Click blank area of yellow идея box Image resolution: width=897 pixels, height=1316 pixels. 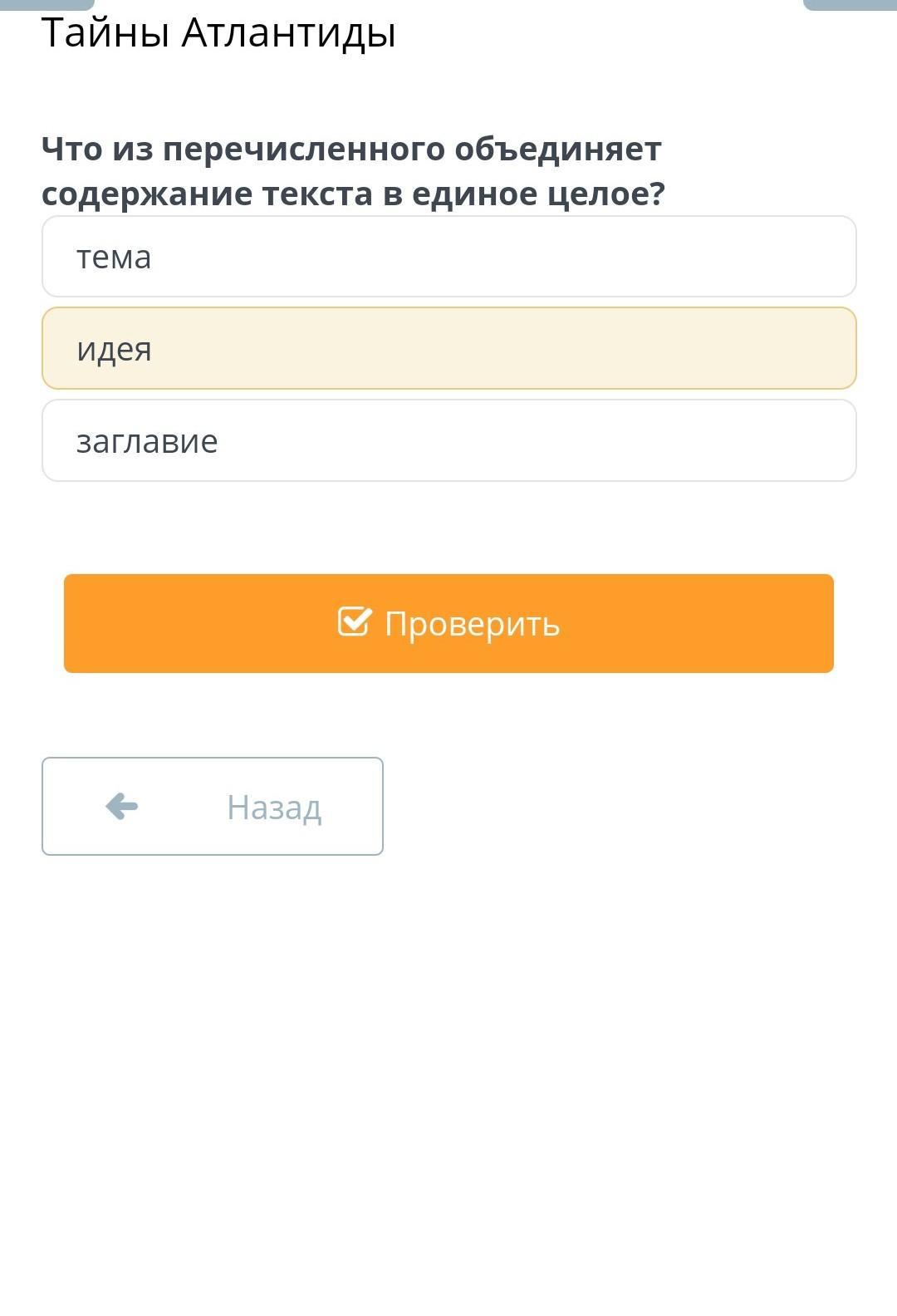tap(581, 348)
